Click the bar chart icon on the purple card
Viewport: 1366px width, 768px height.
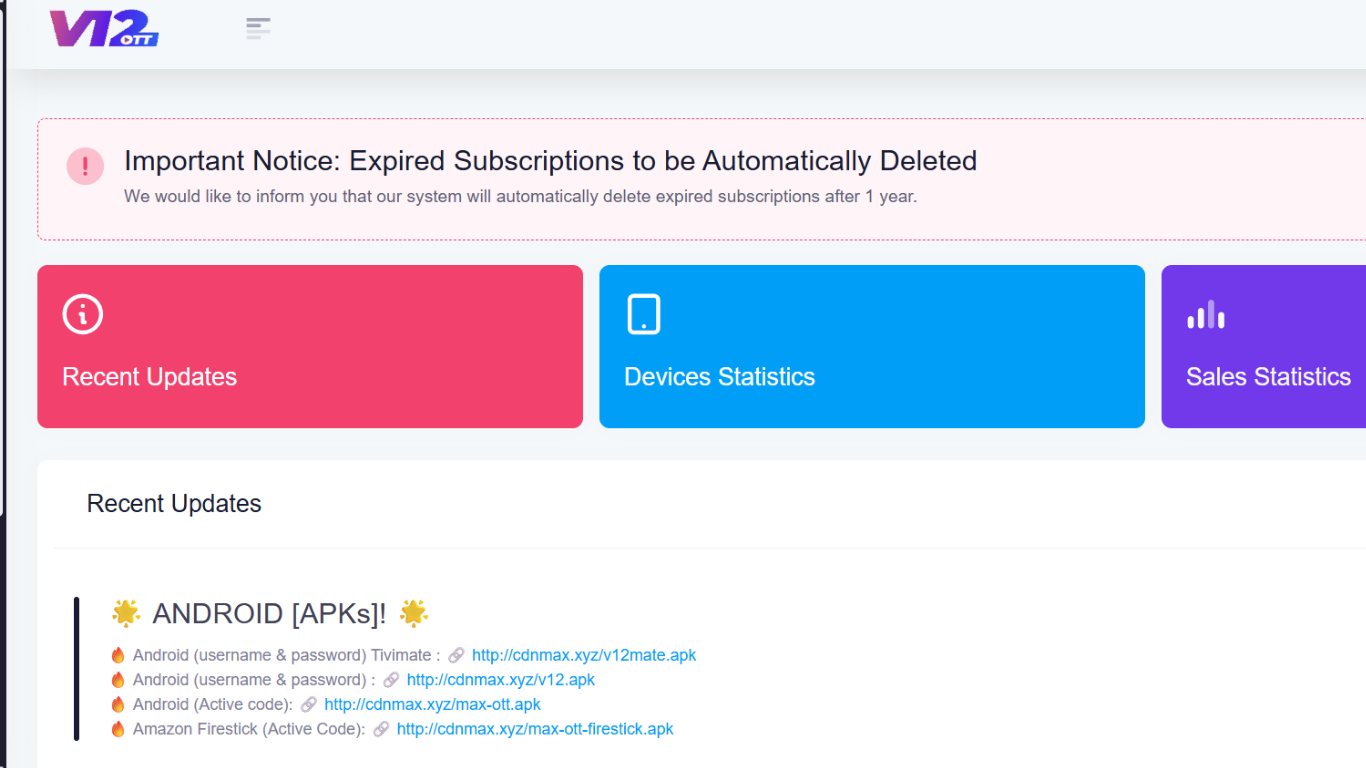[1206, 315]
